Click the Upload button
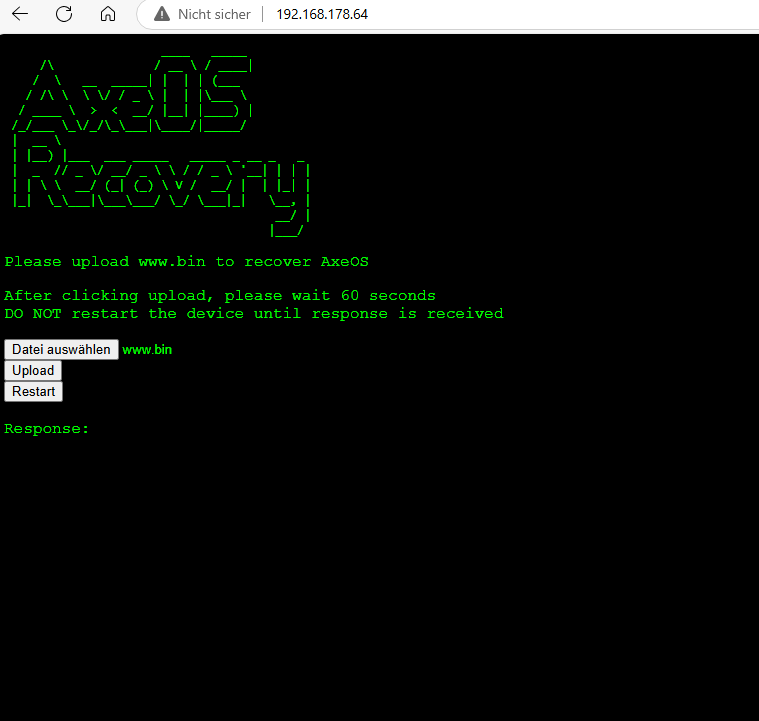759x721 pixels. coord(33,370)
